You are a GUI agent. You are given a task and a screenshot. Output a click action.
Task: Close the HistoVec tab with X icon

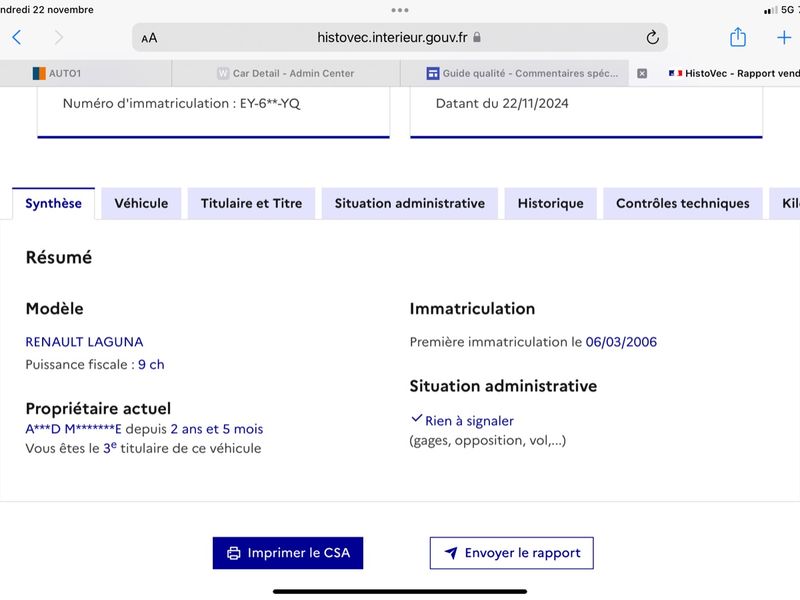[642, 73]
